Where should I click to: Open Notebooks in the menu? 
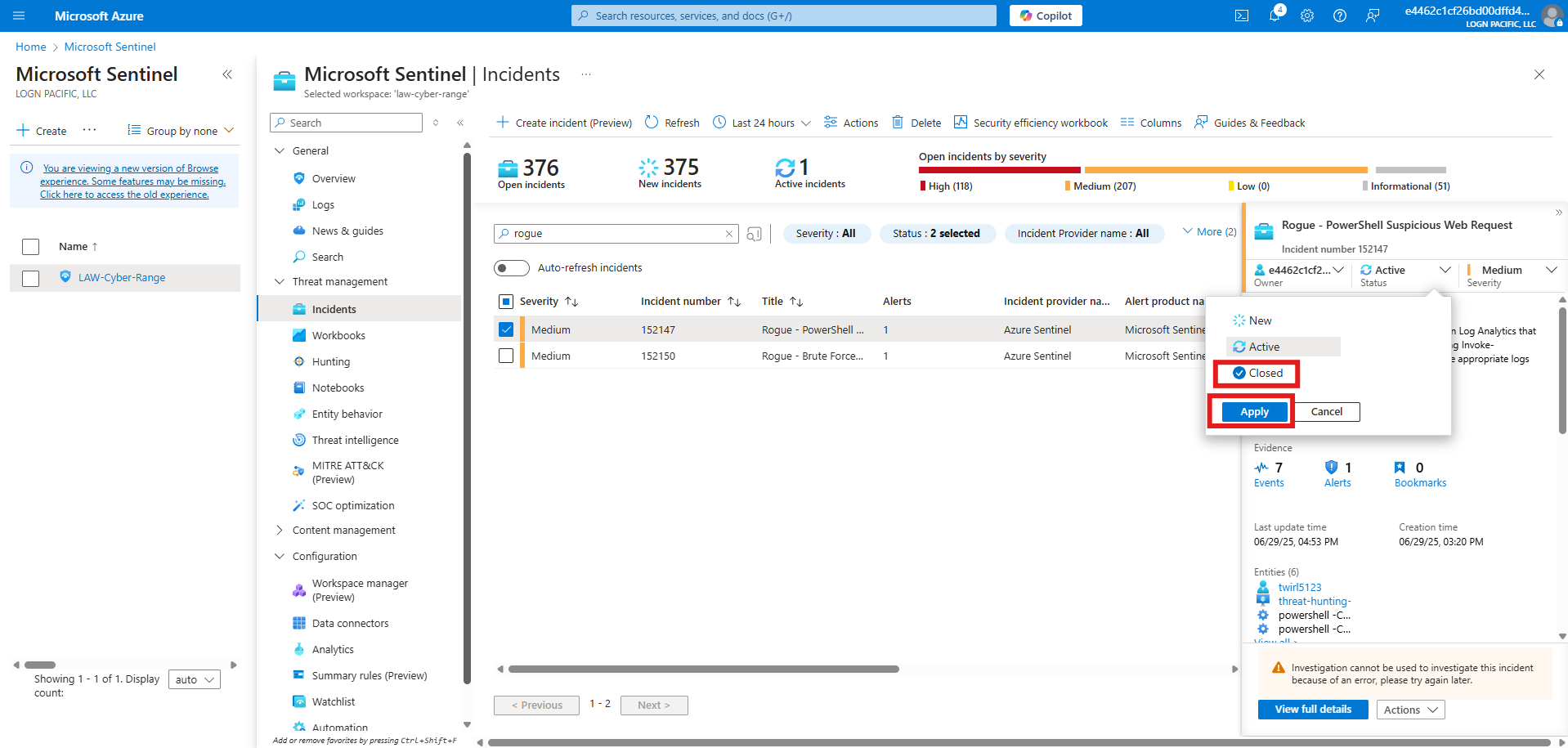tap(338, 387)
